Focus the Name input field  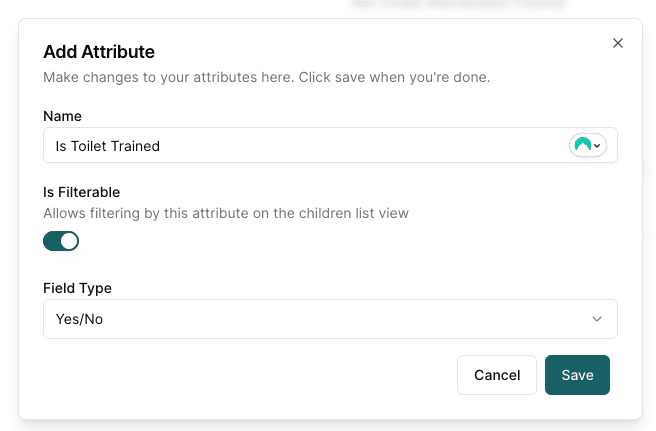[x=330, y=145]
